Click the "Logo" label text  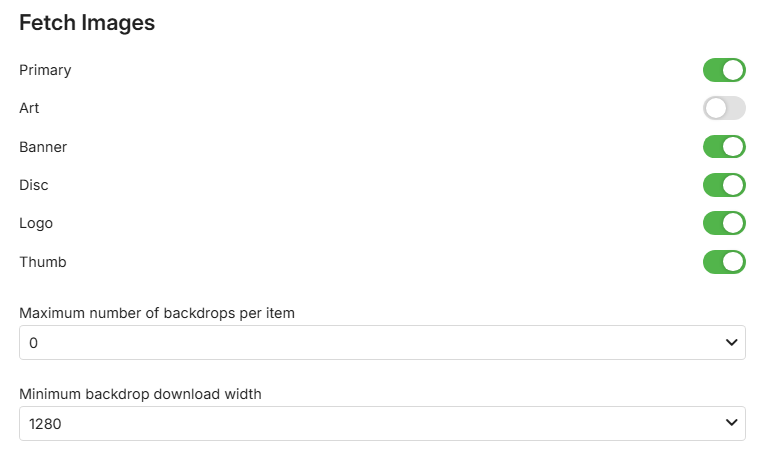coord(36,223)
